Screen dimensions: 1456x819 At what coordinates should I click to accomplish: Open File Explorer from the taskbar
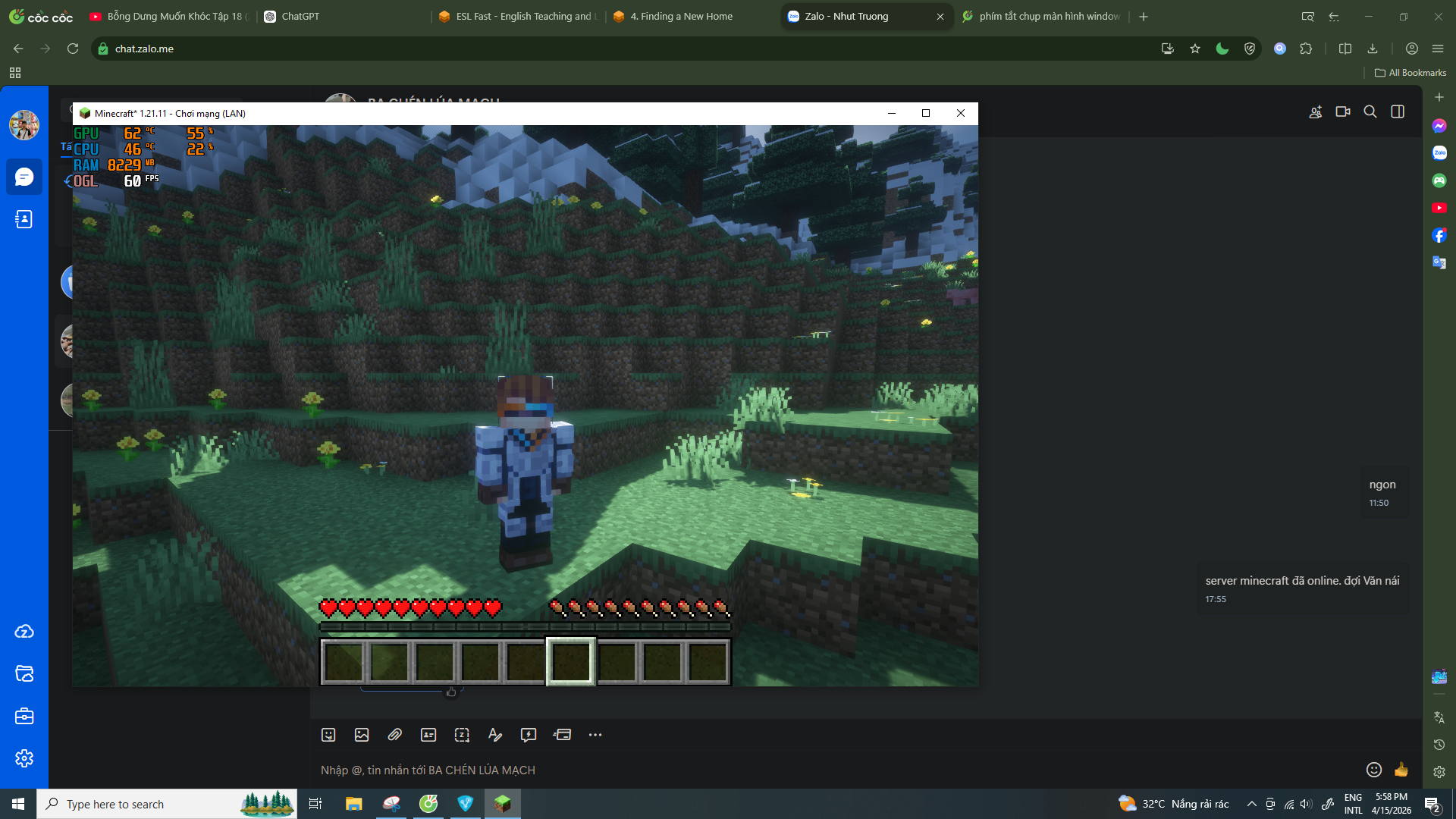pyautogui.click(x=354, y=804)
